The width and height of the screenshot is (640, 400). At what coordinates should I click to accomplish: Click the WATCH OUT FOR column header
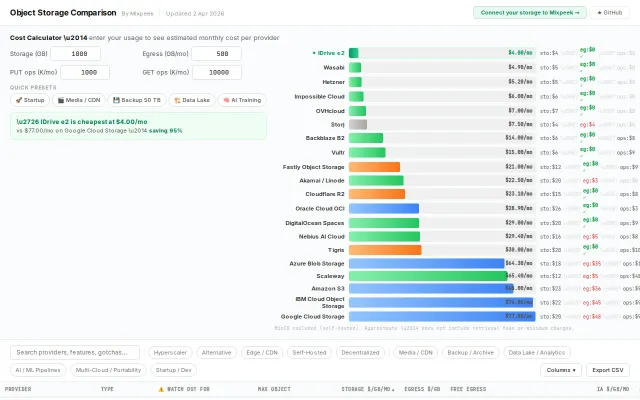[x=184, y=389]
